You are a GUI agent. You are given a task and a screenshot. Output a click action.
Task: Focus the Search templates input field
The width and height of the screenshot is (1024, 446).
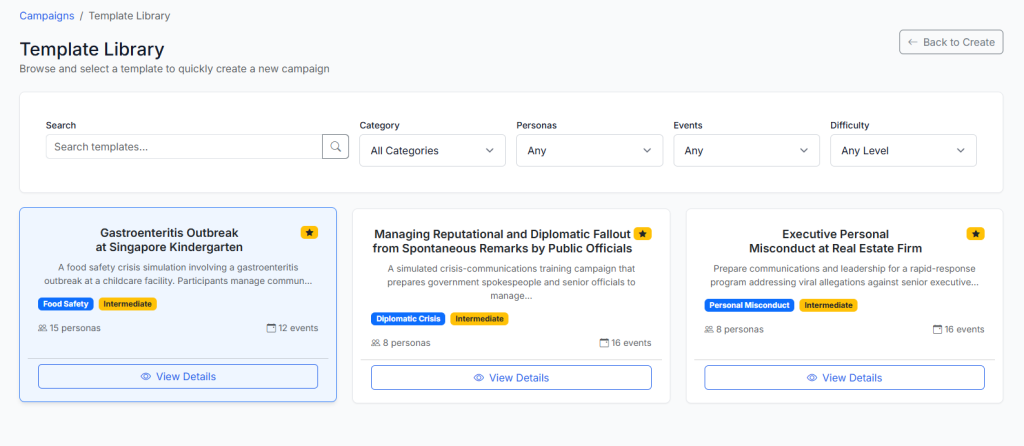pos(184,147)
